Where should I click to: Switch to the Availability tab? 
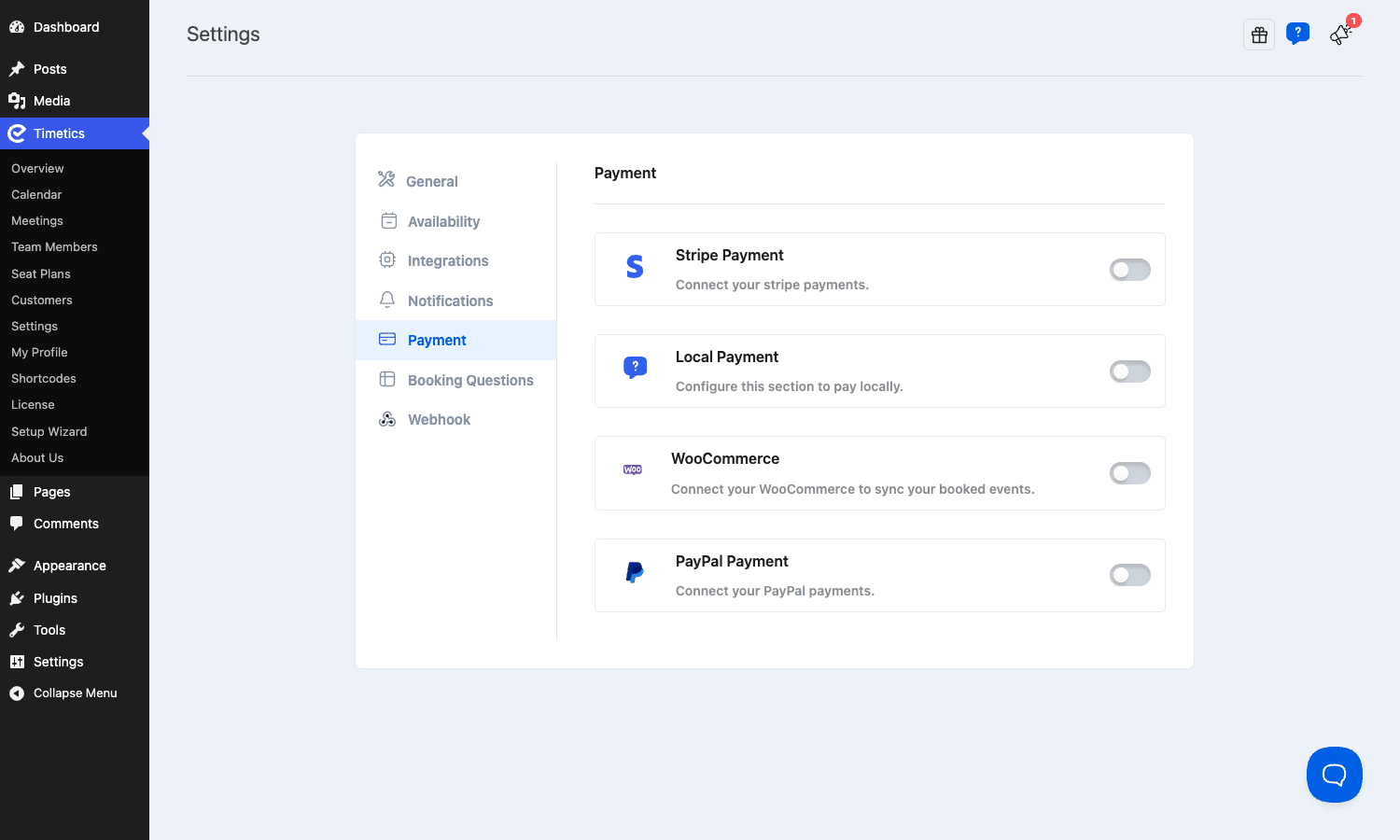pos(455,221)
